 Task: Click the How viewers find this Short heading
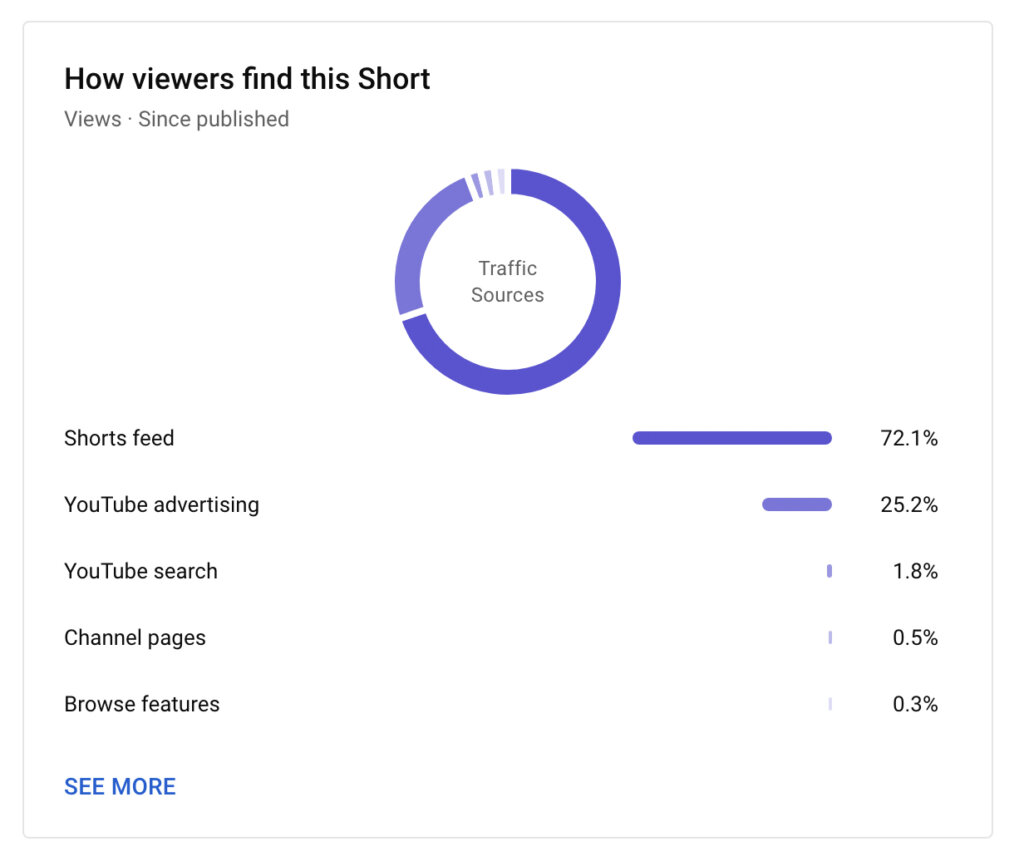(x=247, y=79)
